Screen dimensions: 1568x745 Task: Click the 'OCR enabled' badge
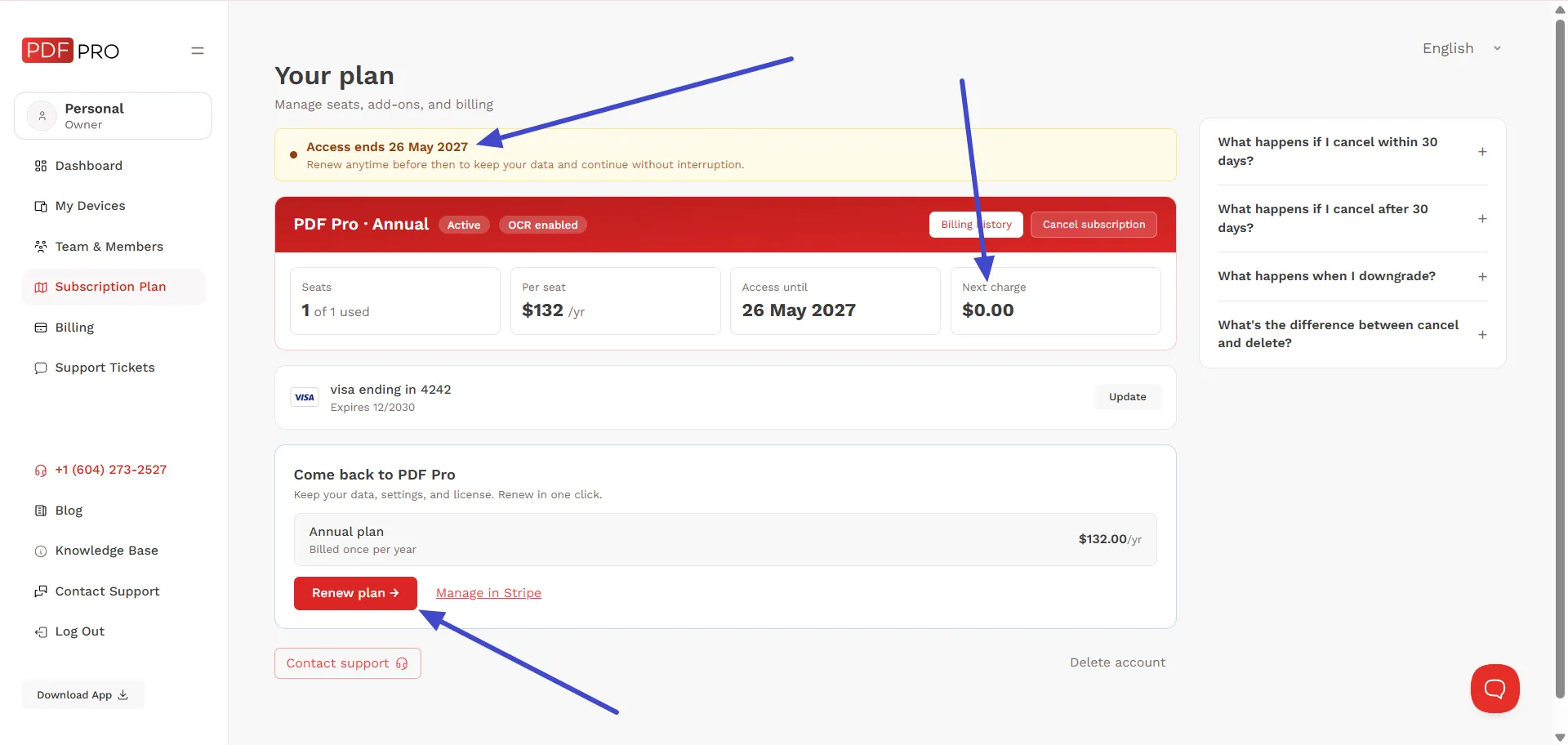click(543, 225)
